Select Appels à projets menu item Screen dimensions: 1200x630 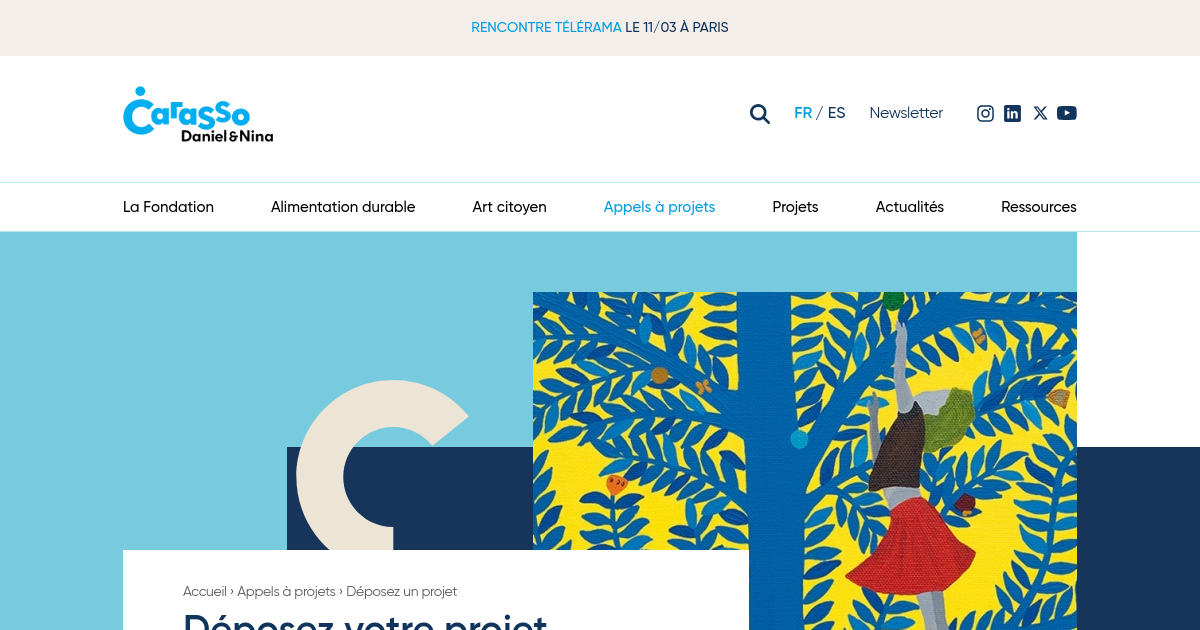tap(659, 207)
